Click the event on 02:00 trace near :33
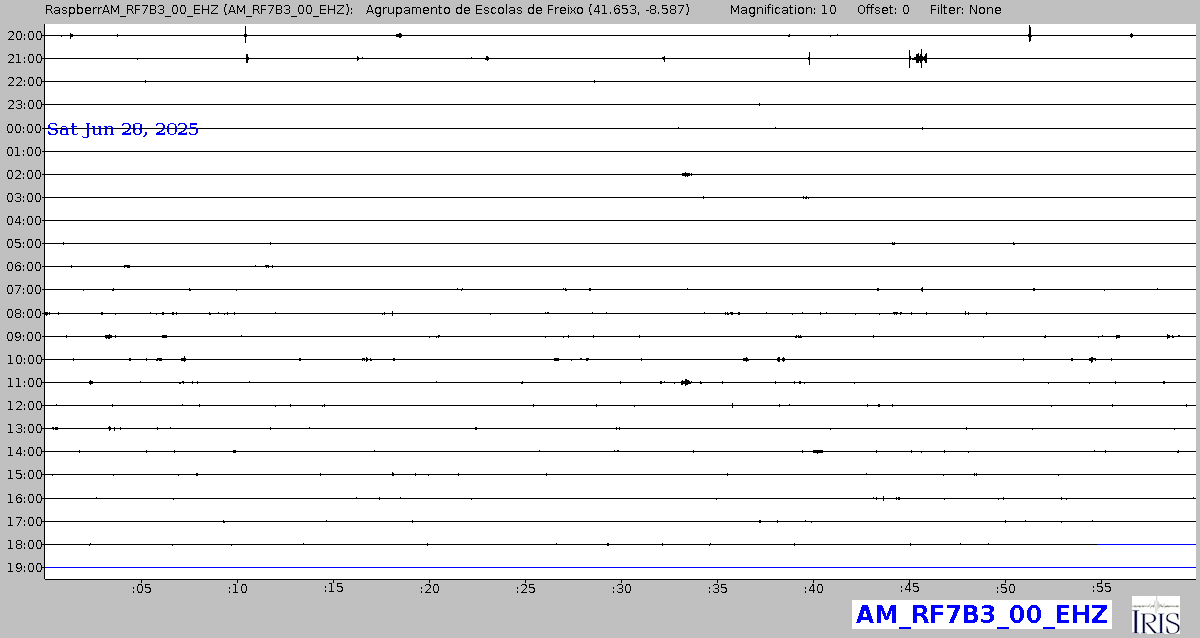 point(686,174)
